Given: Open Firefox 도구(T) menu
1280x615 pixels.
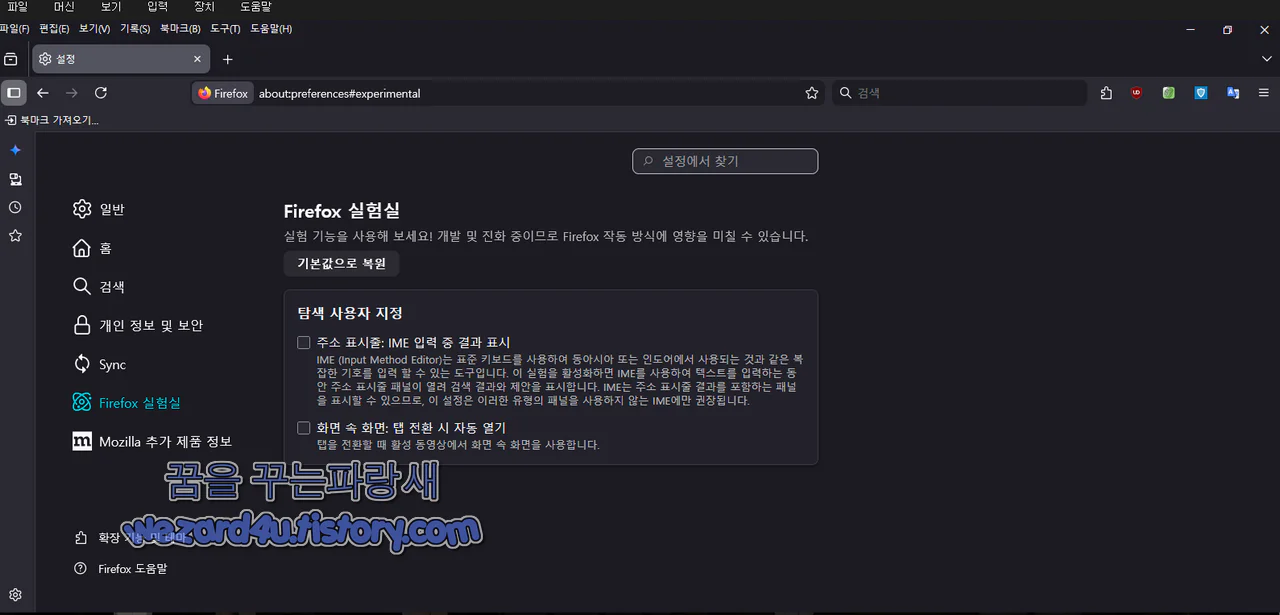Looking at the screenshot, I should pos(225,29).
